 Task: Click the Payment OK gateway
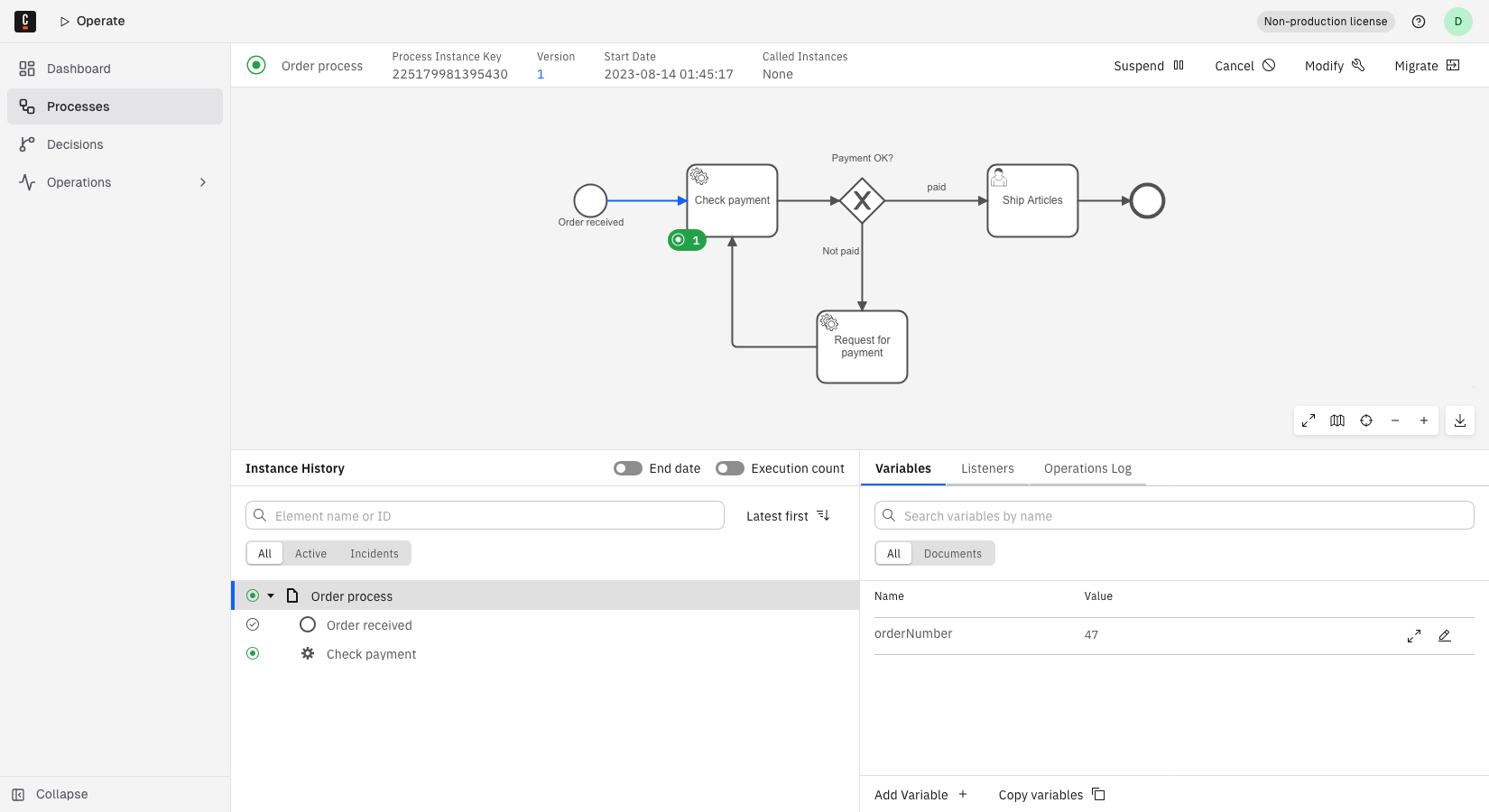[862, 200]
